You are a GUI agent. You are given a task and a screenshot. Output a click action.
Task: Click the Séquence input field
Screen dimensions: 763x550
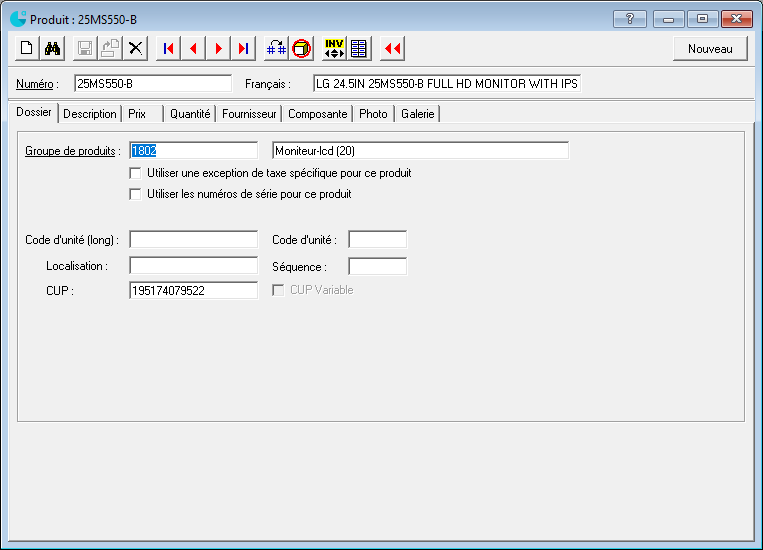click(x=378, y=266)
